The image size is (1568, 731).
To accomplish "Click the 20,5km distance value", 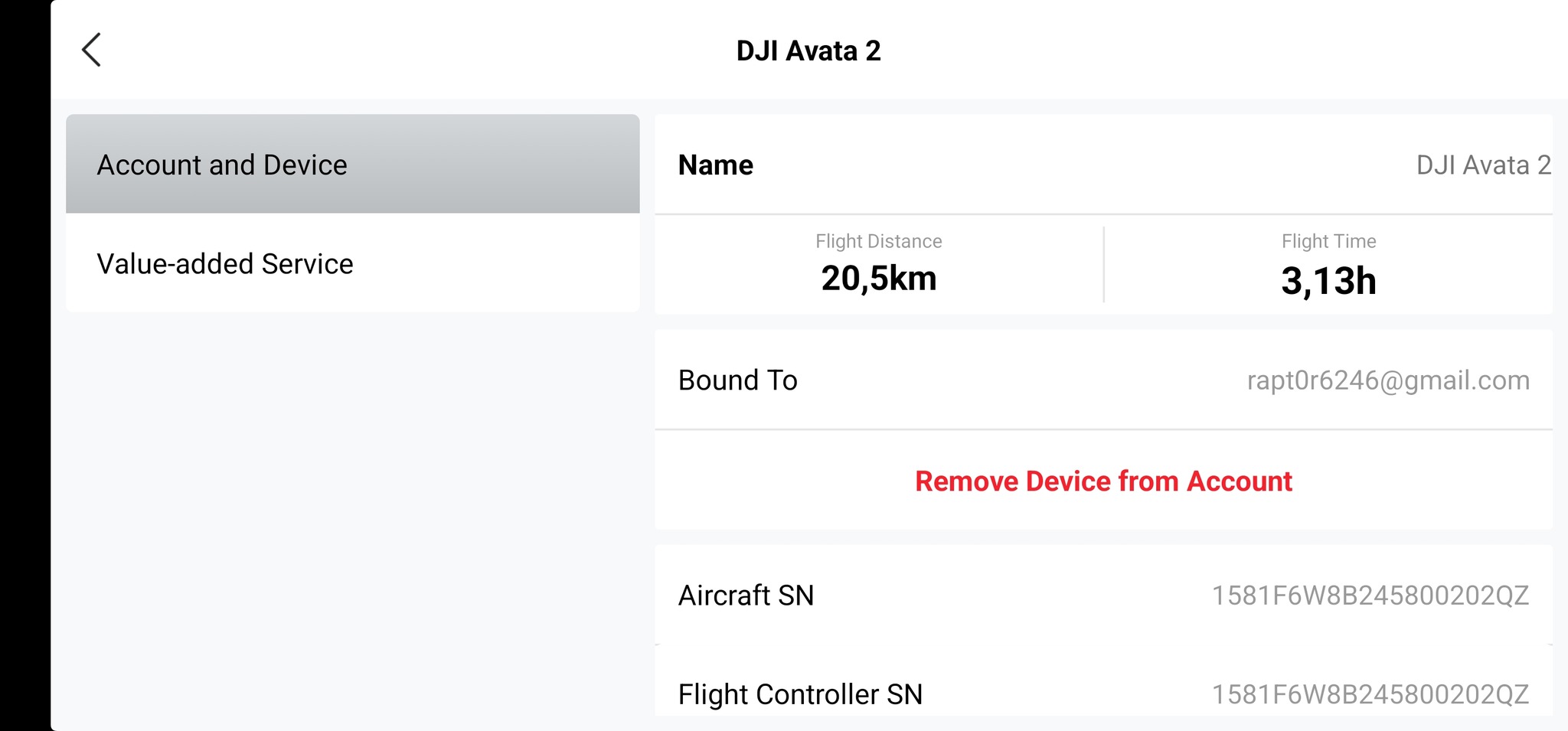I will tap(879, 279).
